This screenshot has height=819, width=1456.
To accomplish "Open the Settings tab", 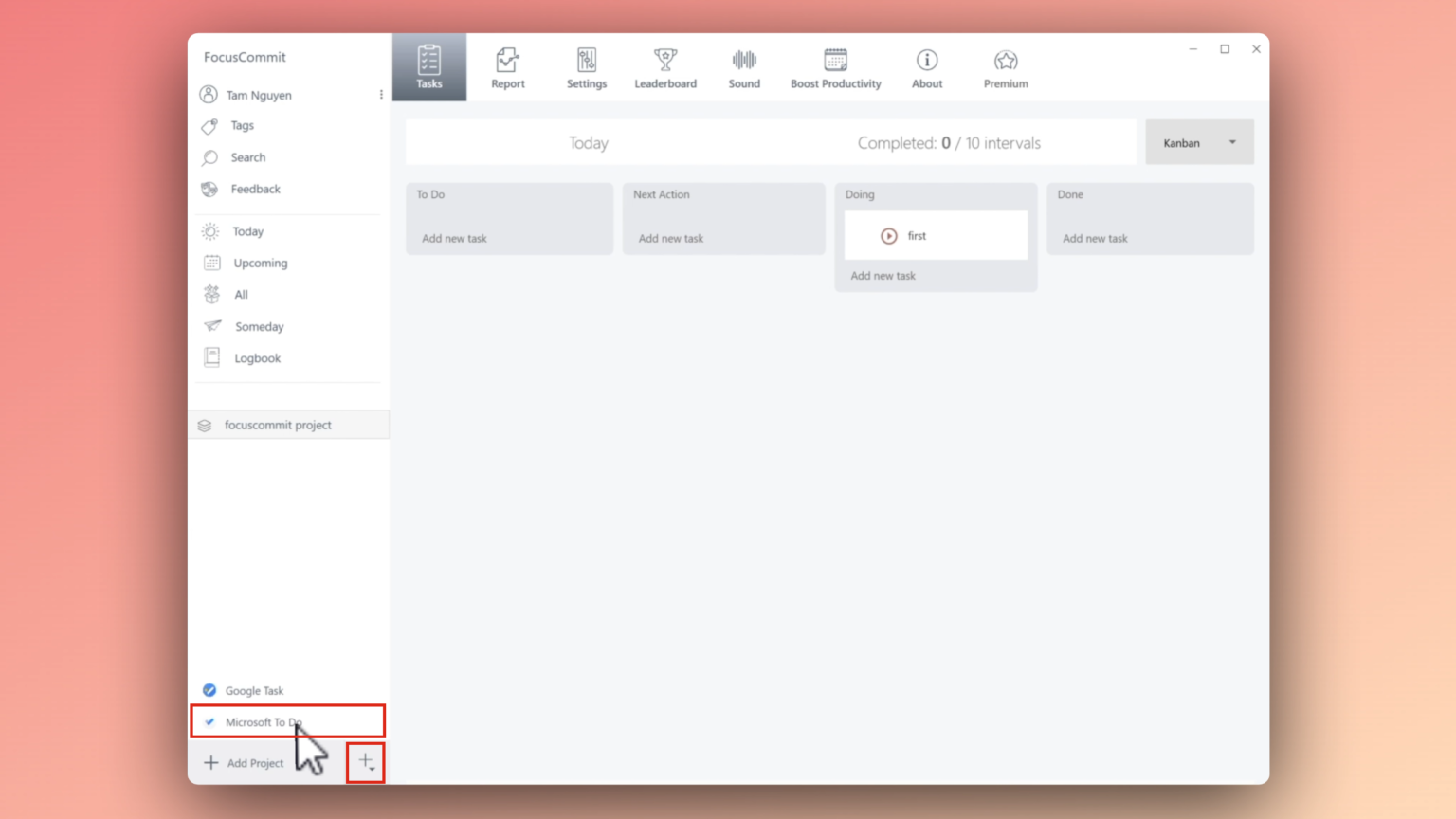I will click(587, 67).
